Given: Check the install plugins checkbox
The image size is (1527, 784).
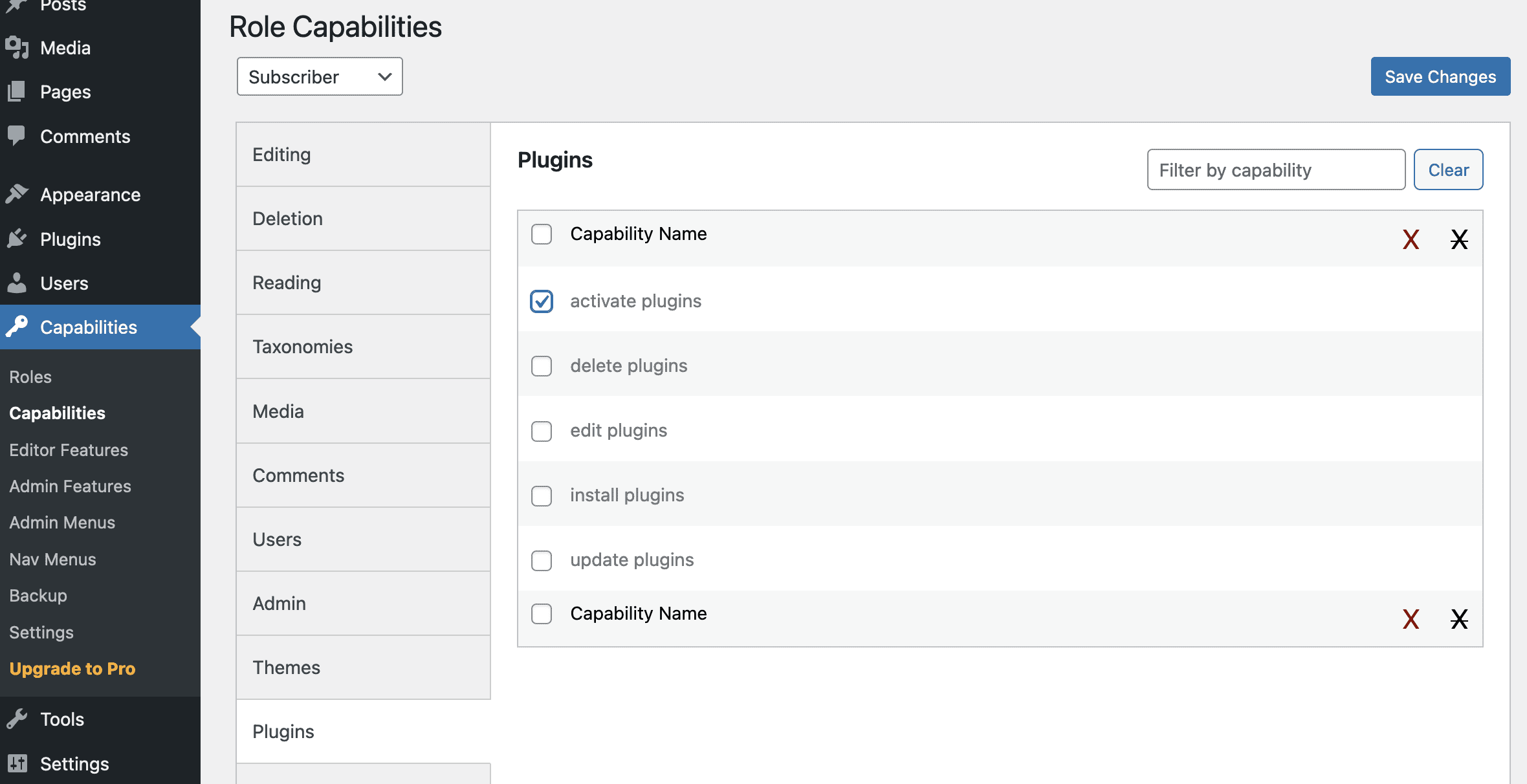Looking at the screenshot, I should (x=542, y=495).
